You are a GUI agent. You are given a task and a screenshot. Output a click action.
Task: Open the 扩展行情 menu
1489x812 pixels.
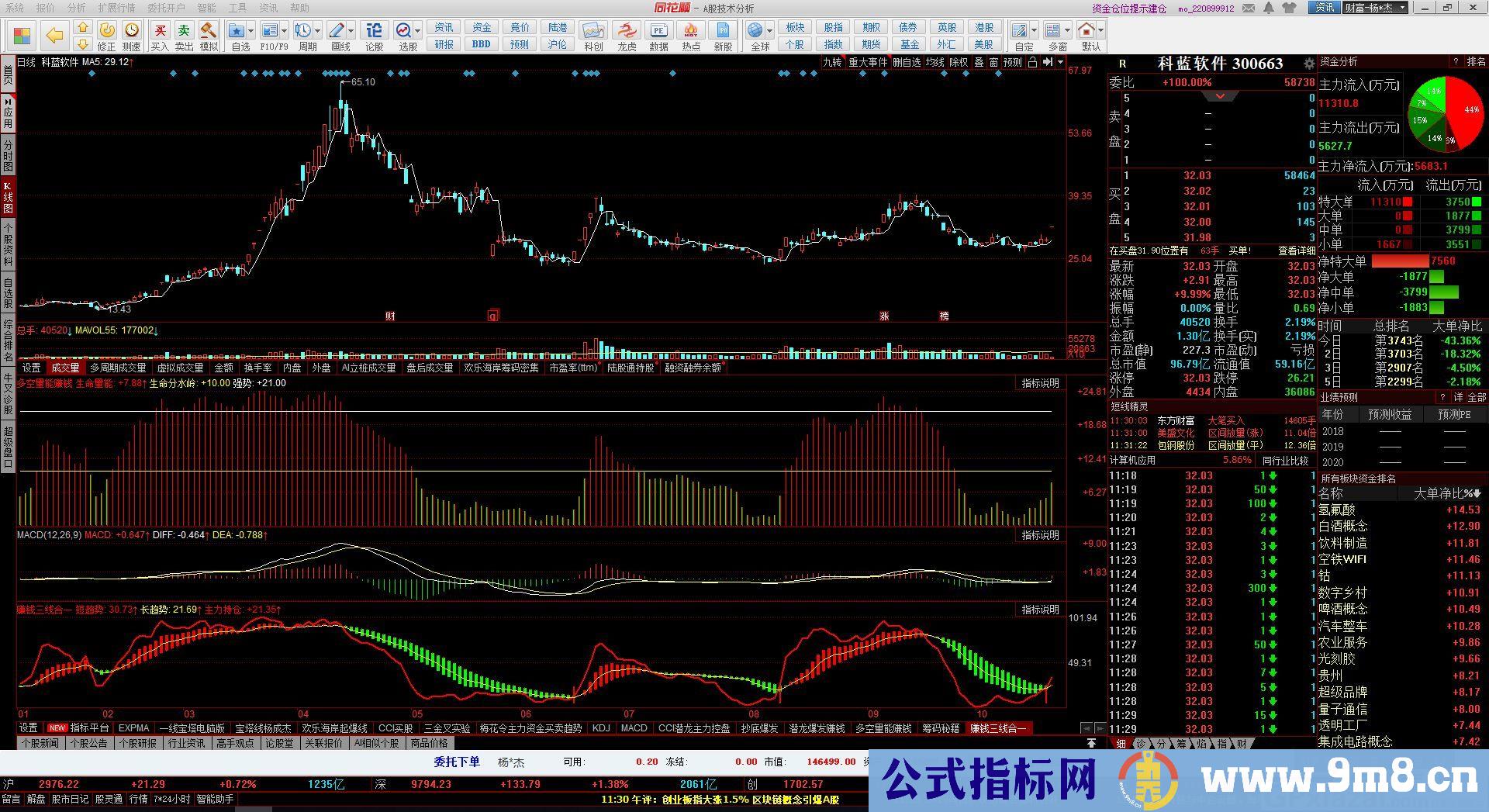click(x=116, y=8)
